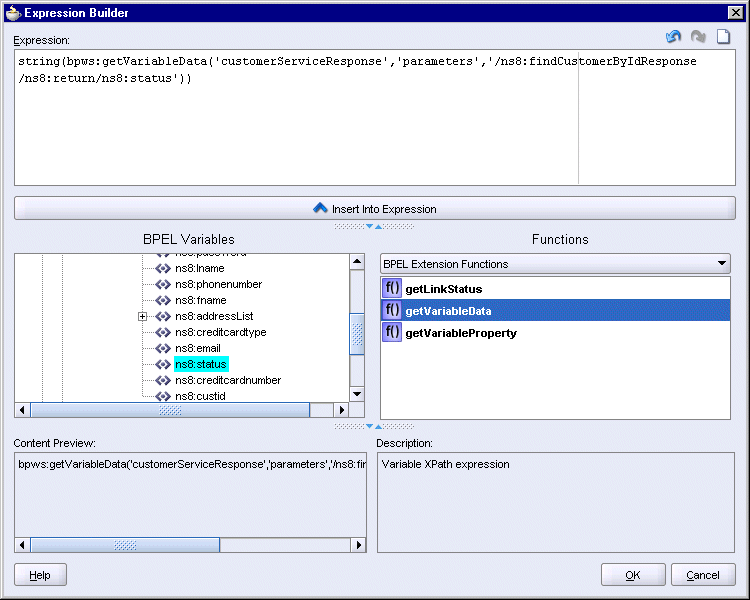This screenshot has width=750, height=600.
Task: Select ns8:custid tree item
Action: click(x=200, y=396)
